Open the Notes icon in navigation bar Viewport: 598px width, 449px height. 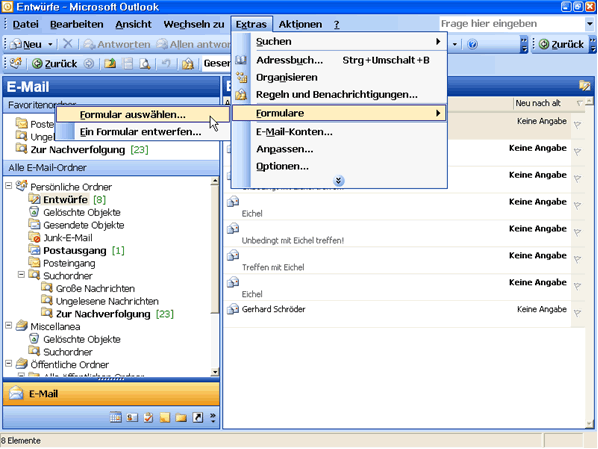(165, 418)
